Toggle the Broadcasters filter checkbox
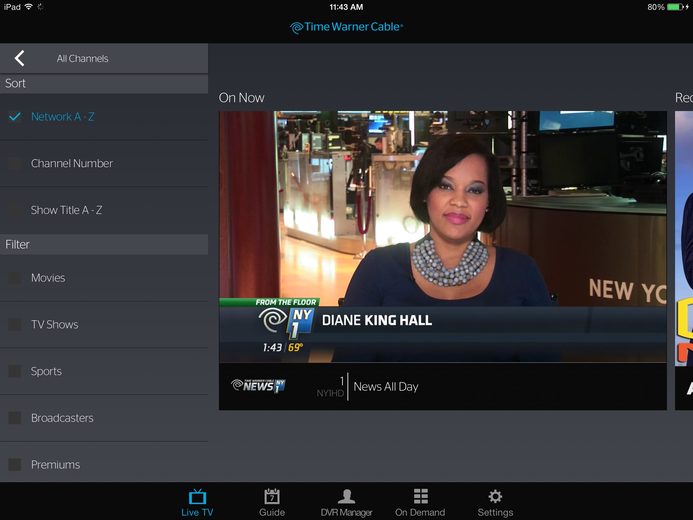This screenshot has height=520, width=693. (15, 418)
